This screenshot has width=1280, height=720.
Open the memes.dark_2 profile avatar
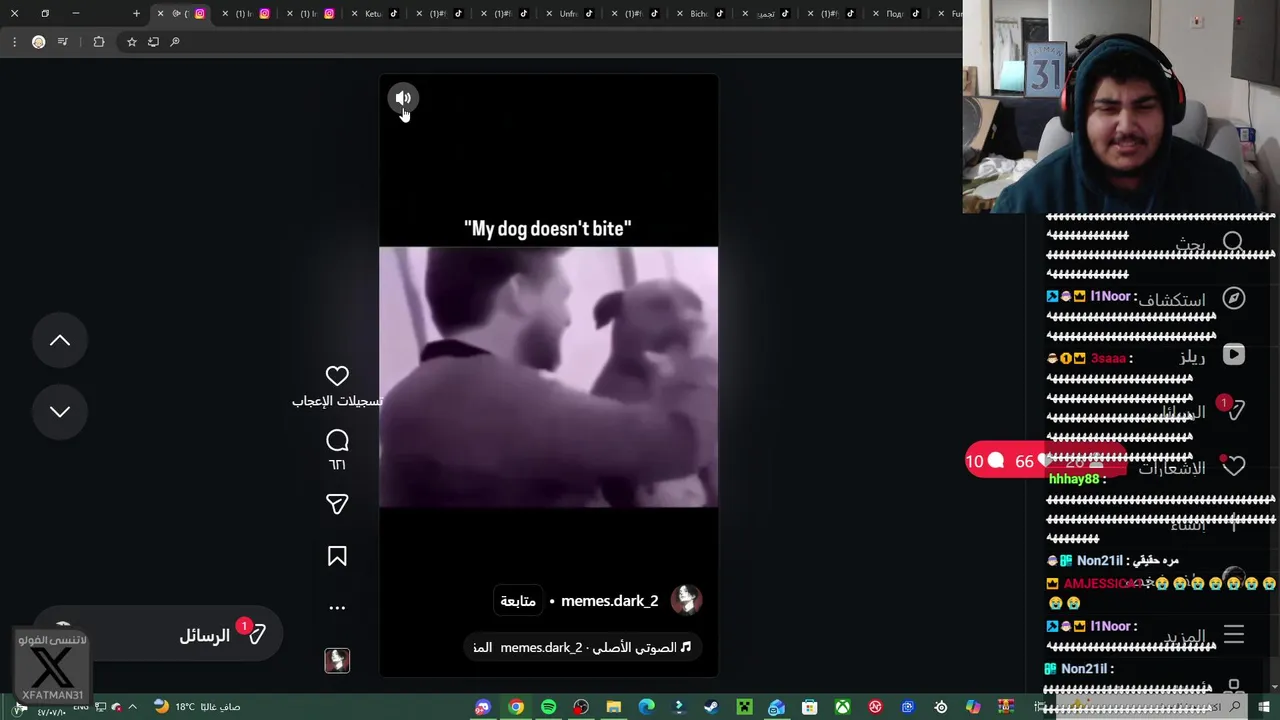686,600
